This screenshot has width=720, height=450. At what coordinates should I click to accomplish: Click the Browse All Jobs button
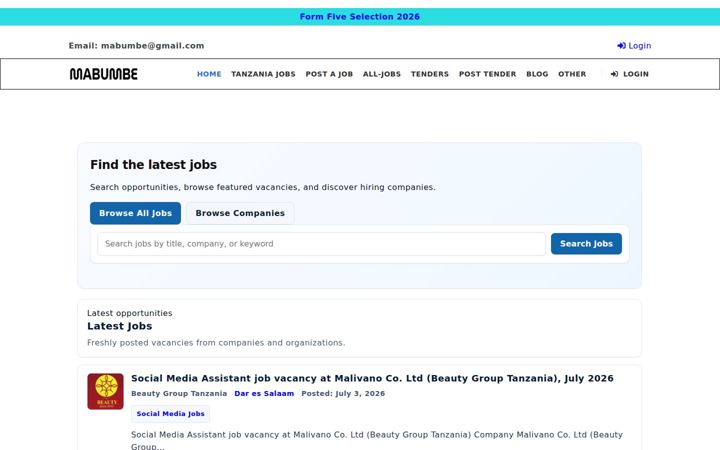click(135, 213)
